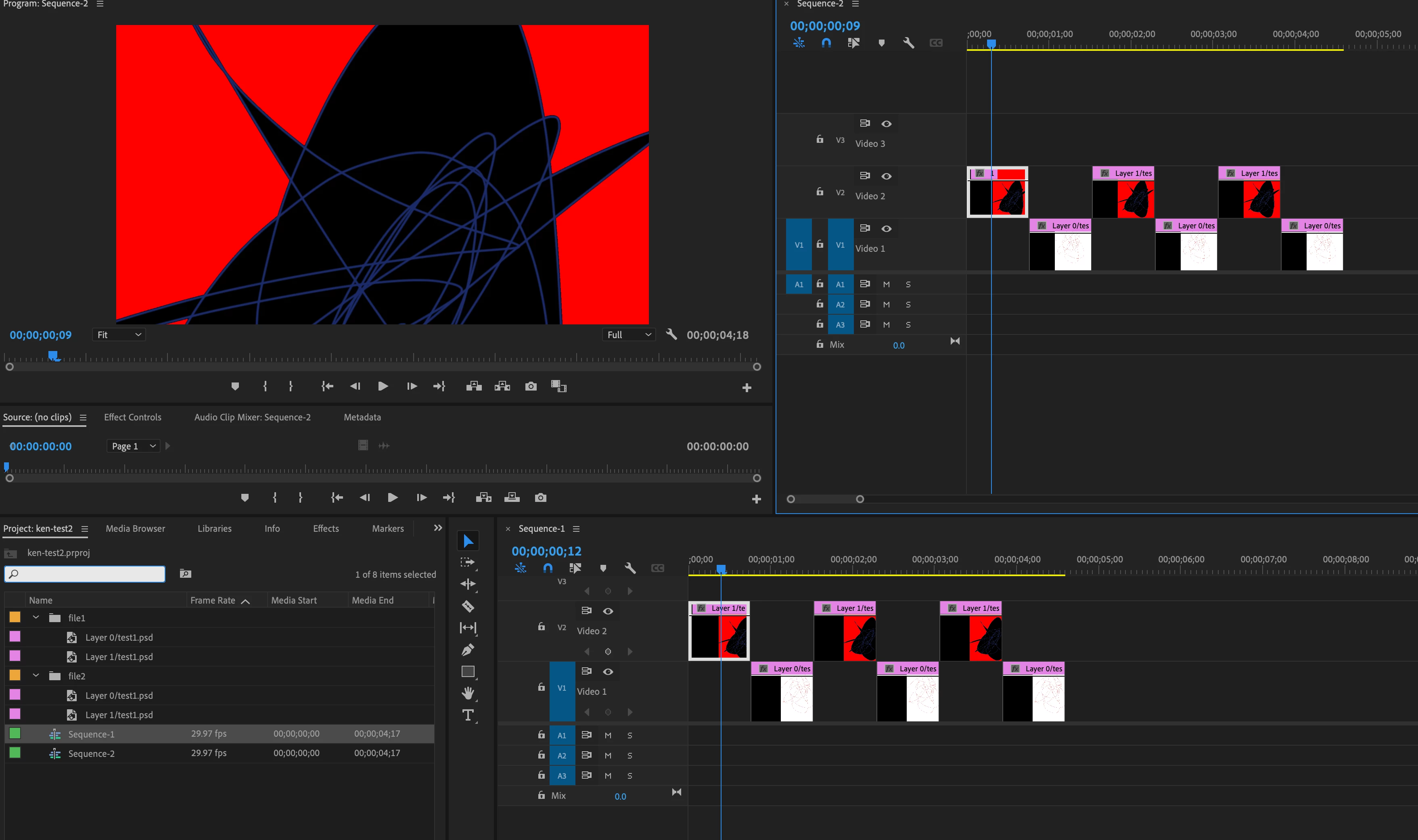
Task: Click the project search input field
Action: 85,574
